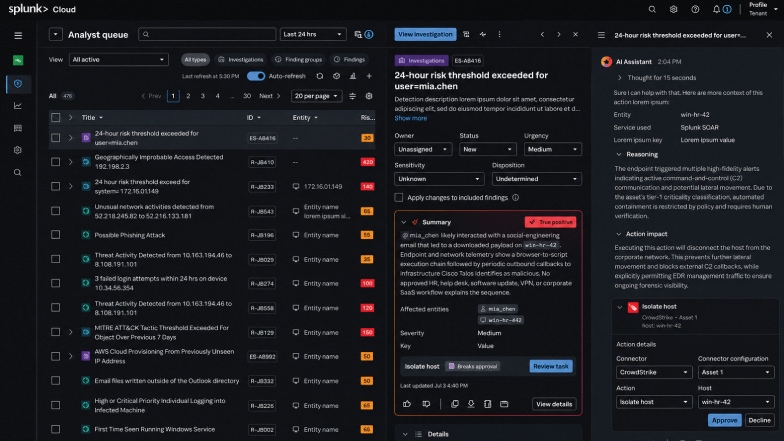This screenshot has height=441, width=784.
Task: Decline the Isolate host action
Action: 760,420
